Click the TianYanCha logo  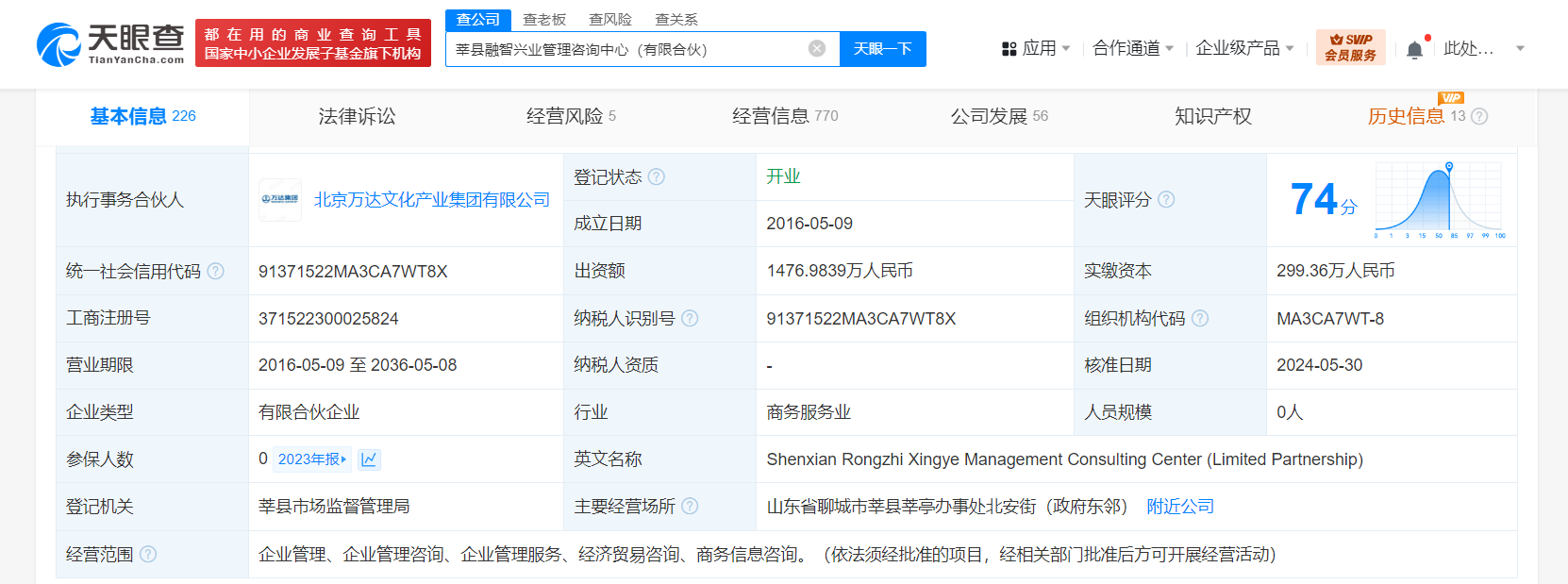tap(110, 44)
